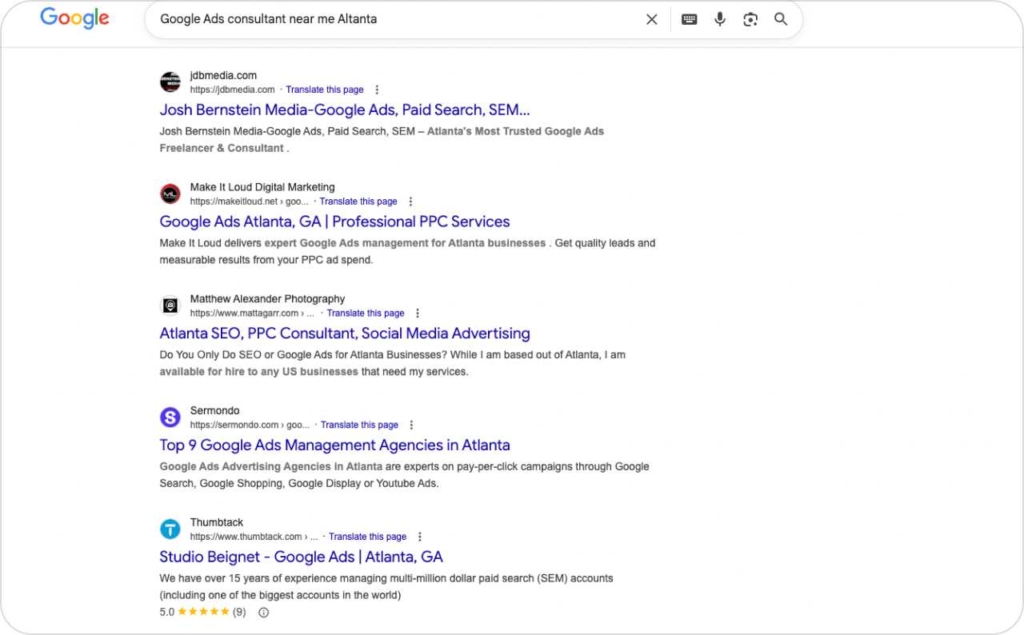The width and height of the screenshot is (1024, 635).
Task: Open the three-dot menu for the Sermondo result
Action: coord(411,424)
